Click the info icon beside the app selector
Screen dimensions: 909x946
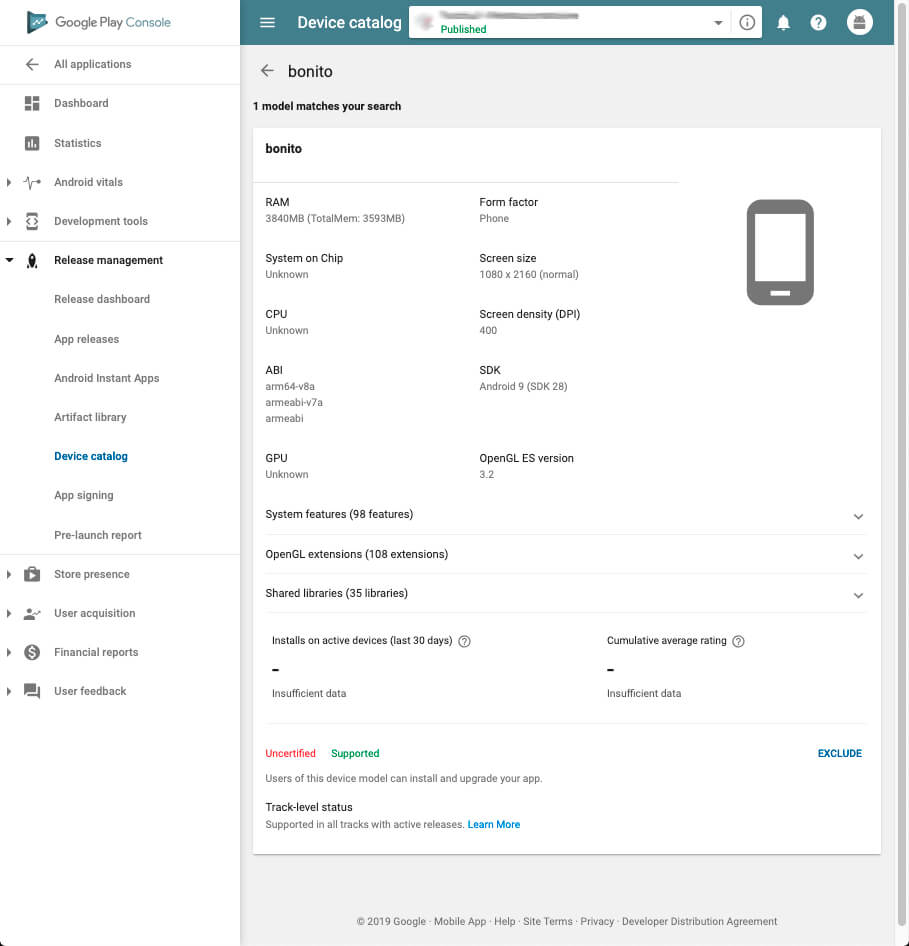coord(747,21)
